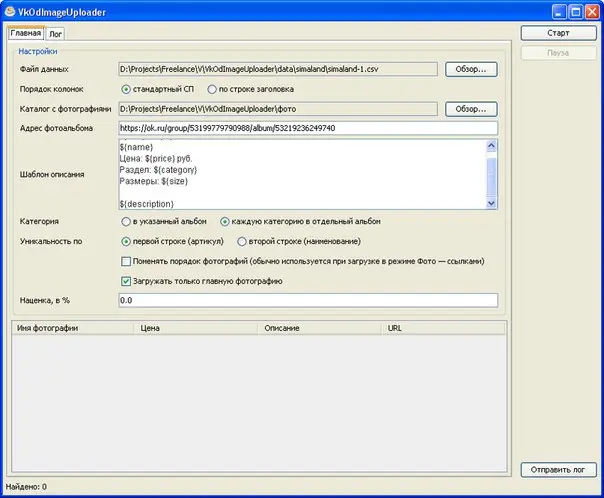Screen dimensions: 604x498
Task: Click the VkOdImageUploader title bar app icon
Action: [11, 12]
